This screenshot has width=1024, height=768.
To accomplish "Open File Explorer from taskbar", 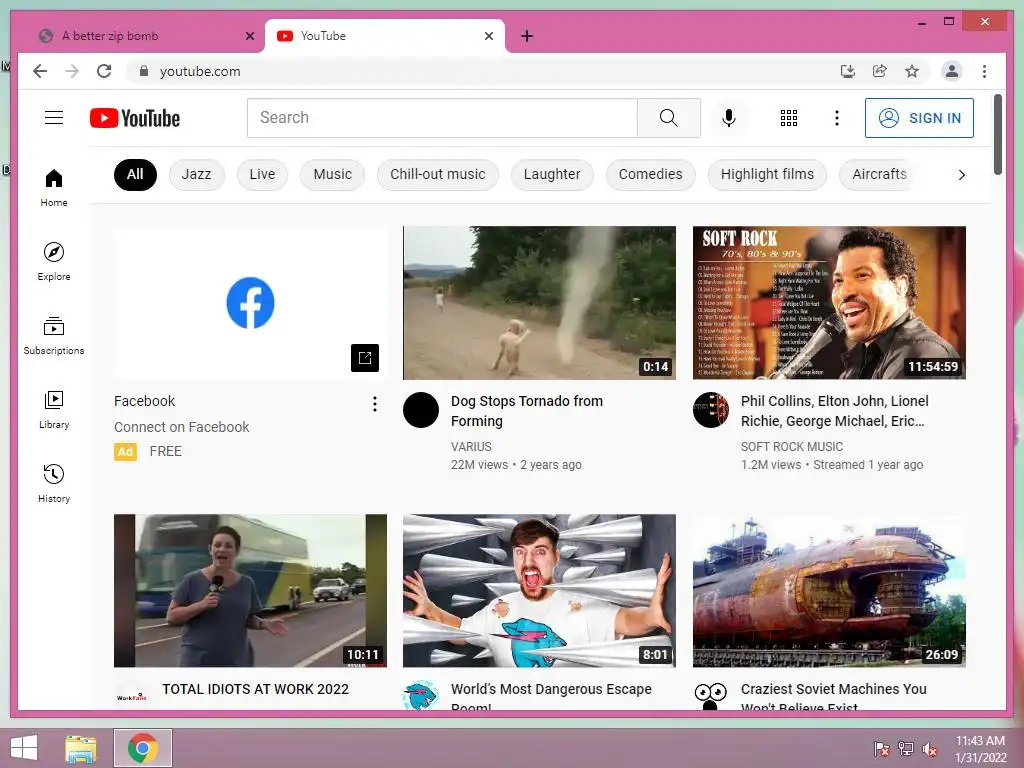I will pos(81,748).
